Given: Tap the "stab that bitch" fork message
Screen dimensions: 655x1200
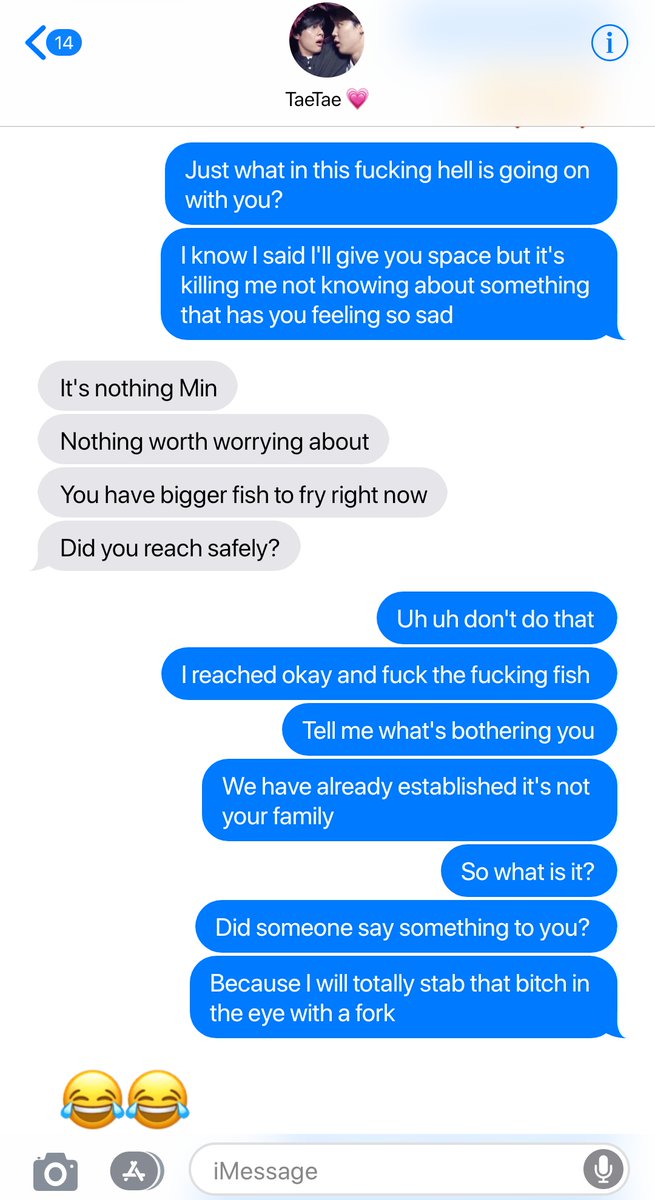Looking at the screenshot, I should coord(404,997).
